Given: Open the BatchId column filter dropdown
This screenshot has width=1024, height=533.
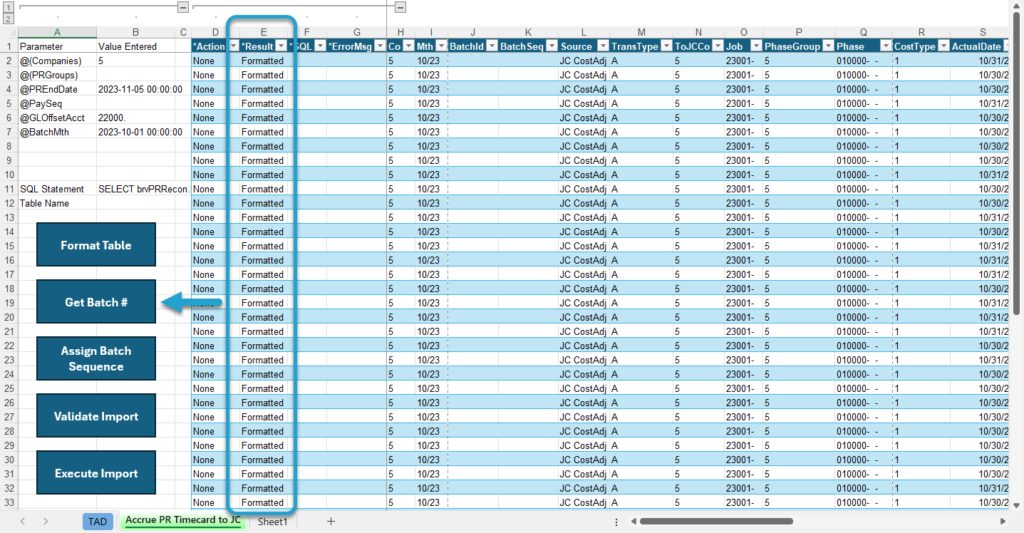Looking at the screenshot, I should (x=492, y=46).
